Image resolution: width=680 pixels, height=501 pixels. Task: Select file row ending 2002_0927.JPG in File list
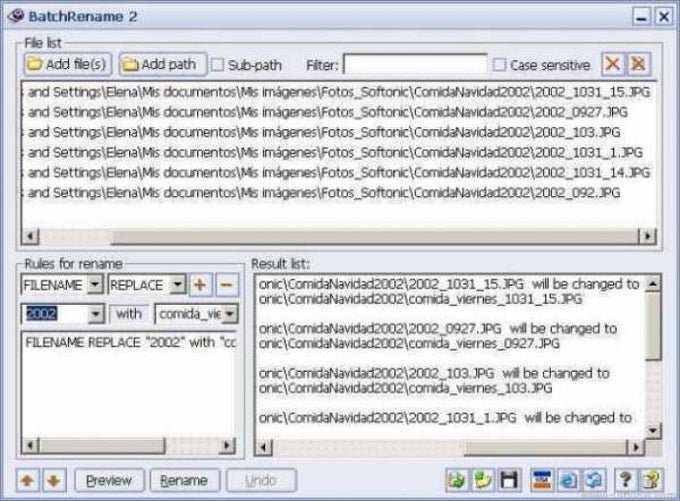tap(338, 112)
